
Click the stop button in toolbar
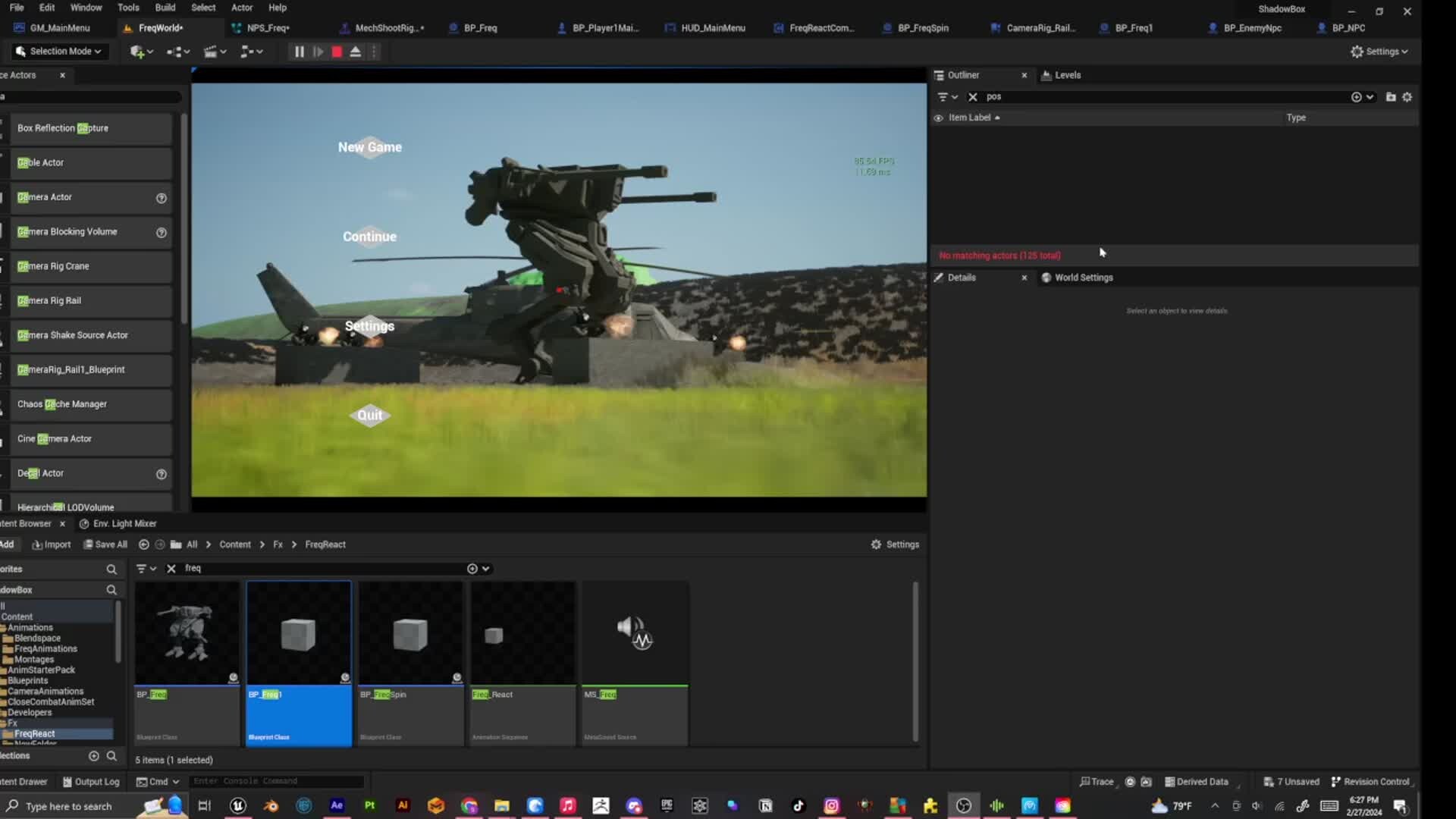click(336, 52)
